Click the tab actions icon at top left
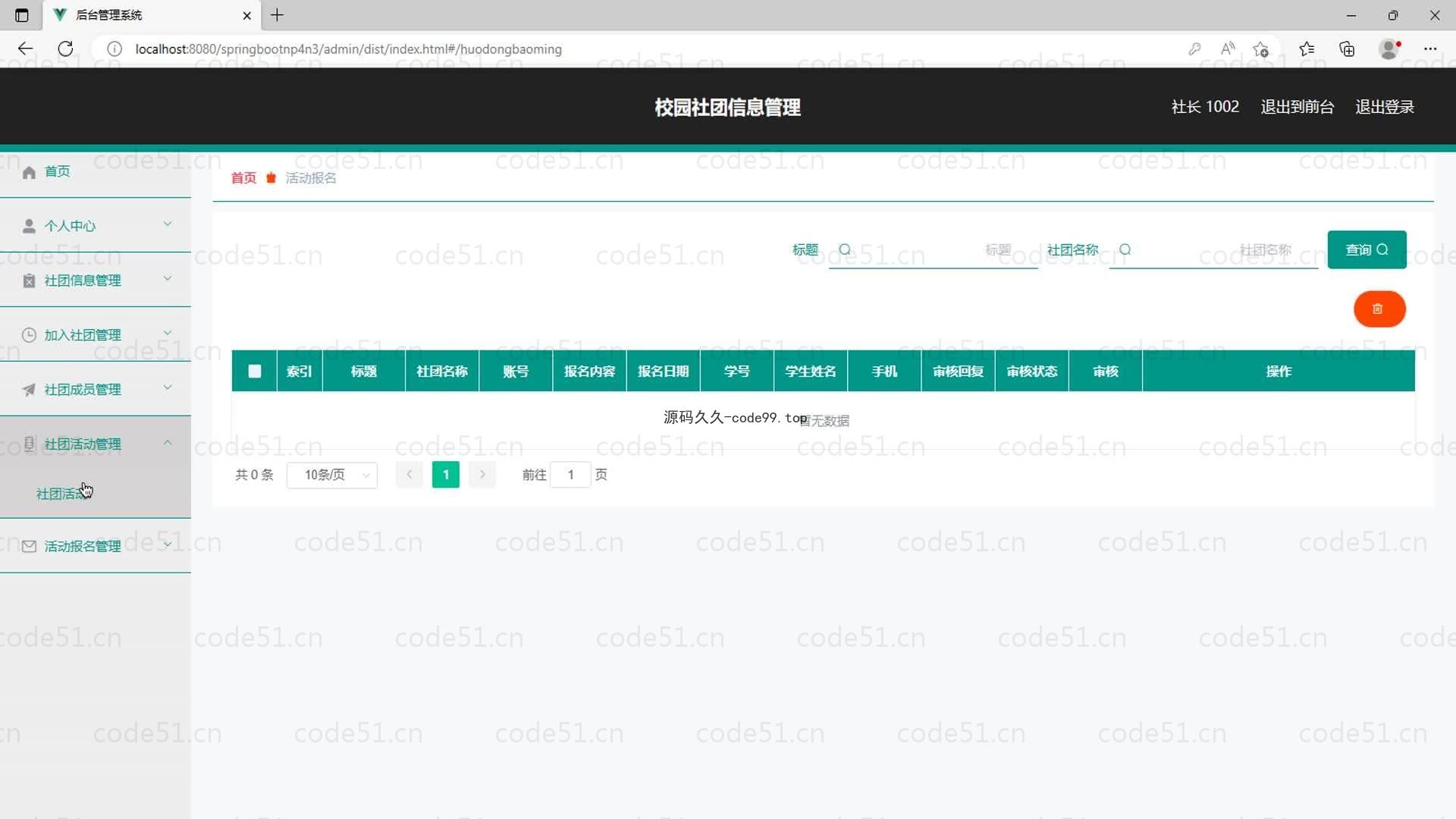This screenshot has width=1456, height=819. pos(22,15)
